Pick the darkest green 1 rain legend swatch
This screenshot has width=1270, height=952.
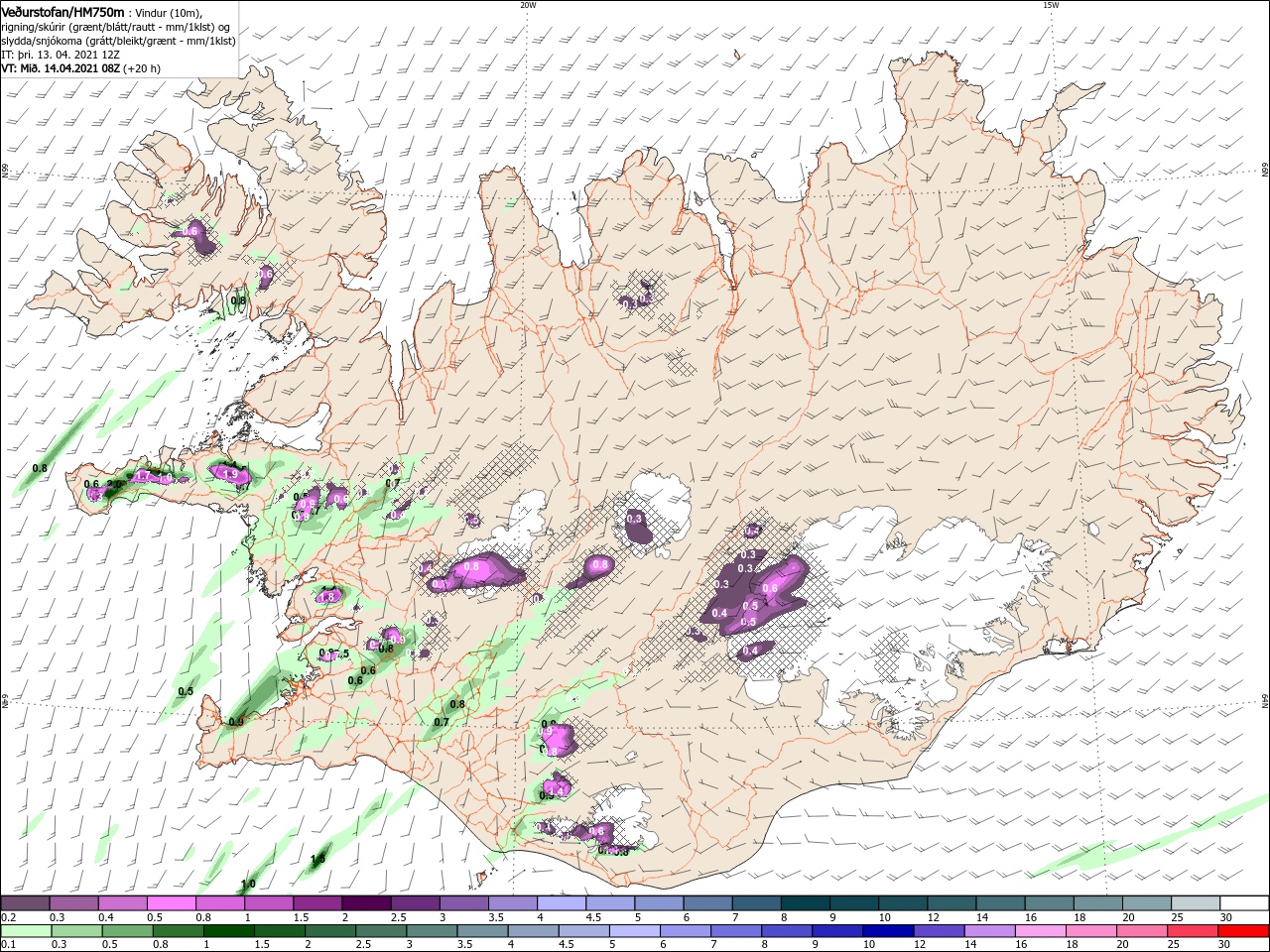click(x=228, y=931)
